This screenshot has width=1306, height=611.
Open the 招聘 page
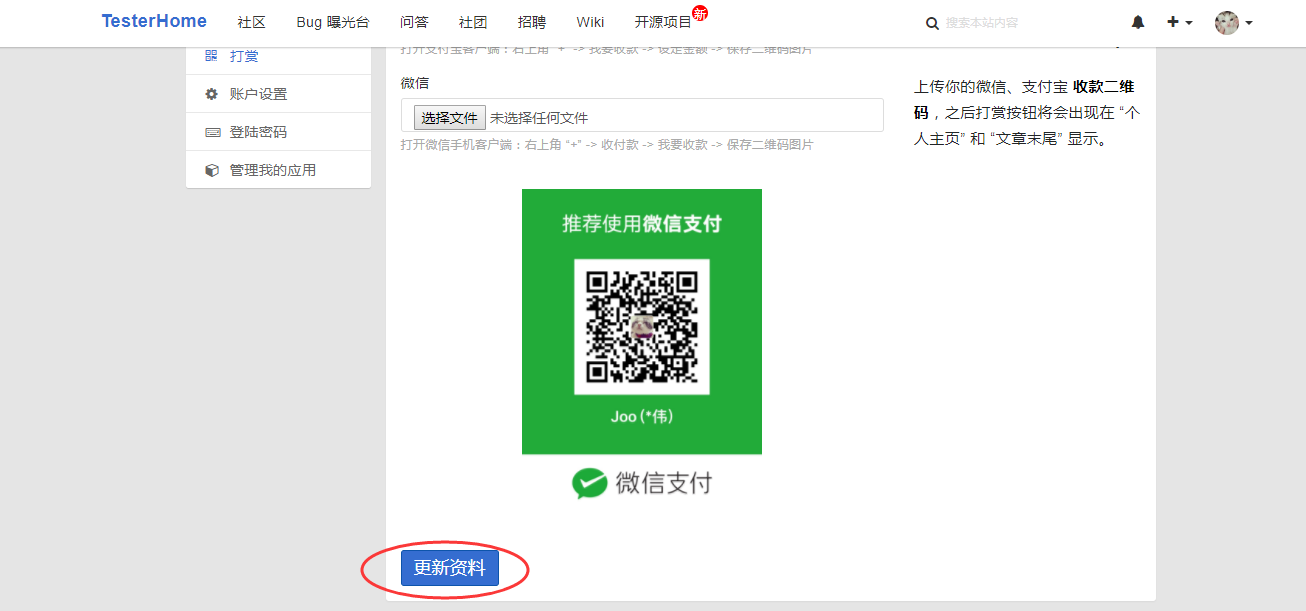[x=532, y=22]
